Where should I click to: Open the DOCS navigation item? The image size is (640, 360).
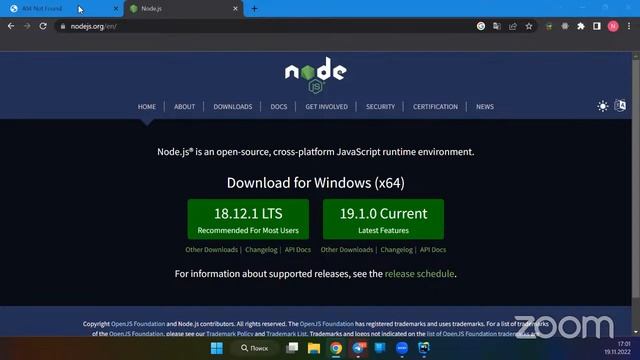pyautogui.click(x=279, y=107)
